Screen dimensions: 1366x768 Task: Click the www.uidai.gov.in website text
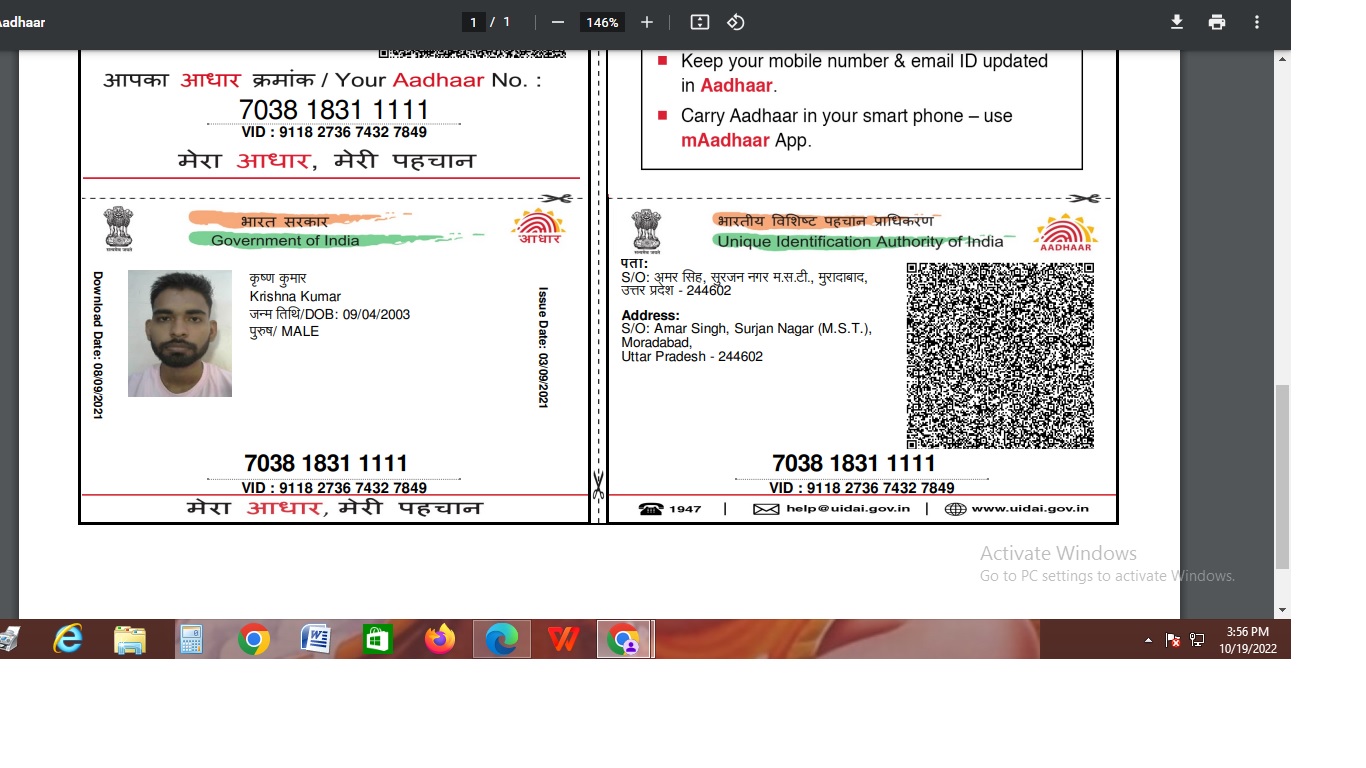pos(1030,509)
